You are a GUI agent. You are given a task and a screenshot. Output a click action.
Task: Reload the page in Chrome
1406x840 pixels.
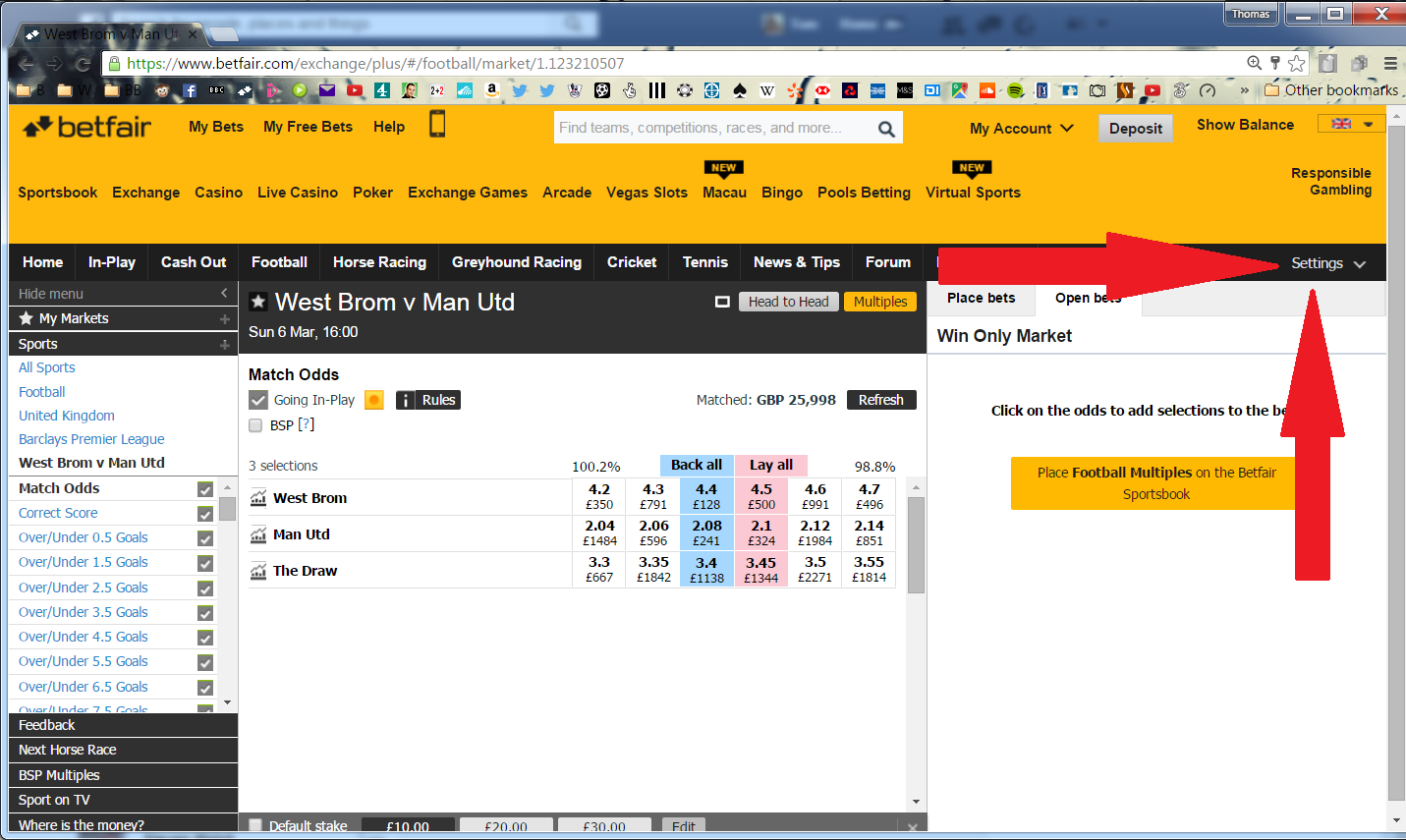(x=84, y=64)
